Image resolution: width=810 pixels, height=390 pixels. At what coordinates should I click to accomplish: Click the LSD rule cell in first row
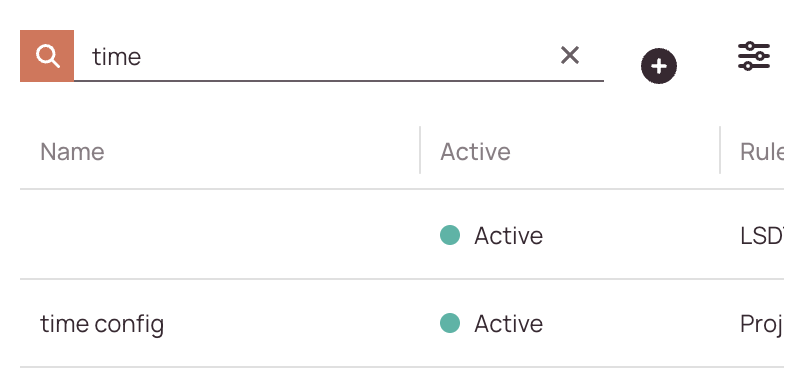(x=761, y=236)
